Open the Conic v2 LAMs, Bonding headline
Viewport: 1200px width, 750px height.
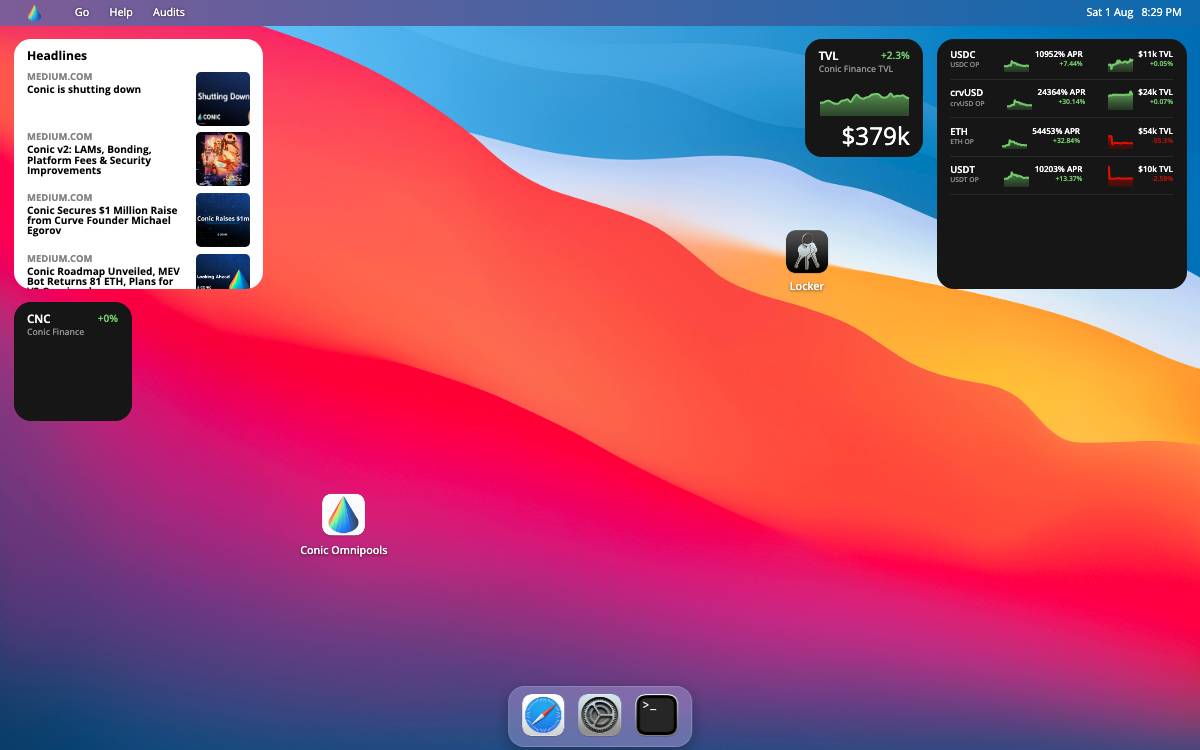(89, 160)
